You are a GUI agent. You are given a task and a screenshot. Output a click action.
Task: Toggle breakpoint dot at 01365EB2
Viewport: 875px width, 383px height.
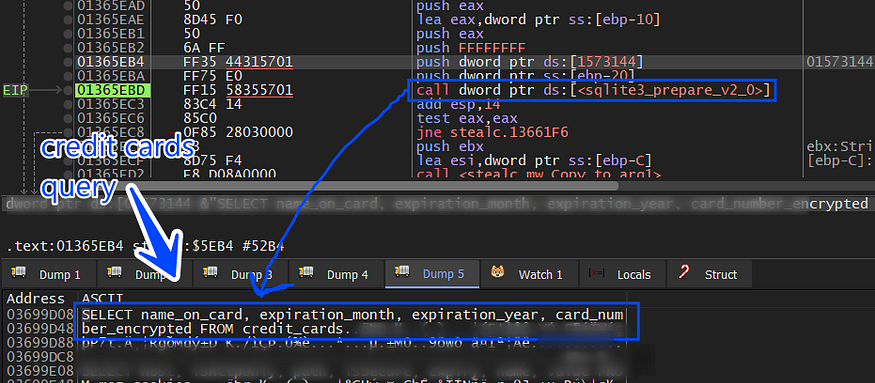coord(68,47)
